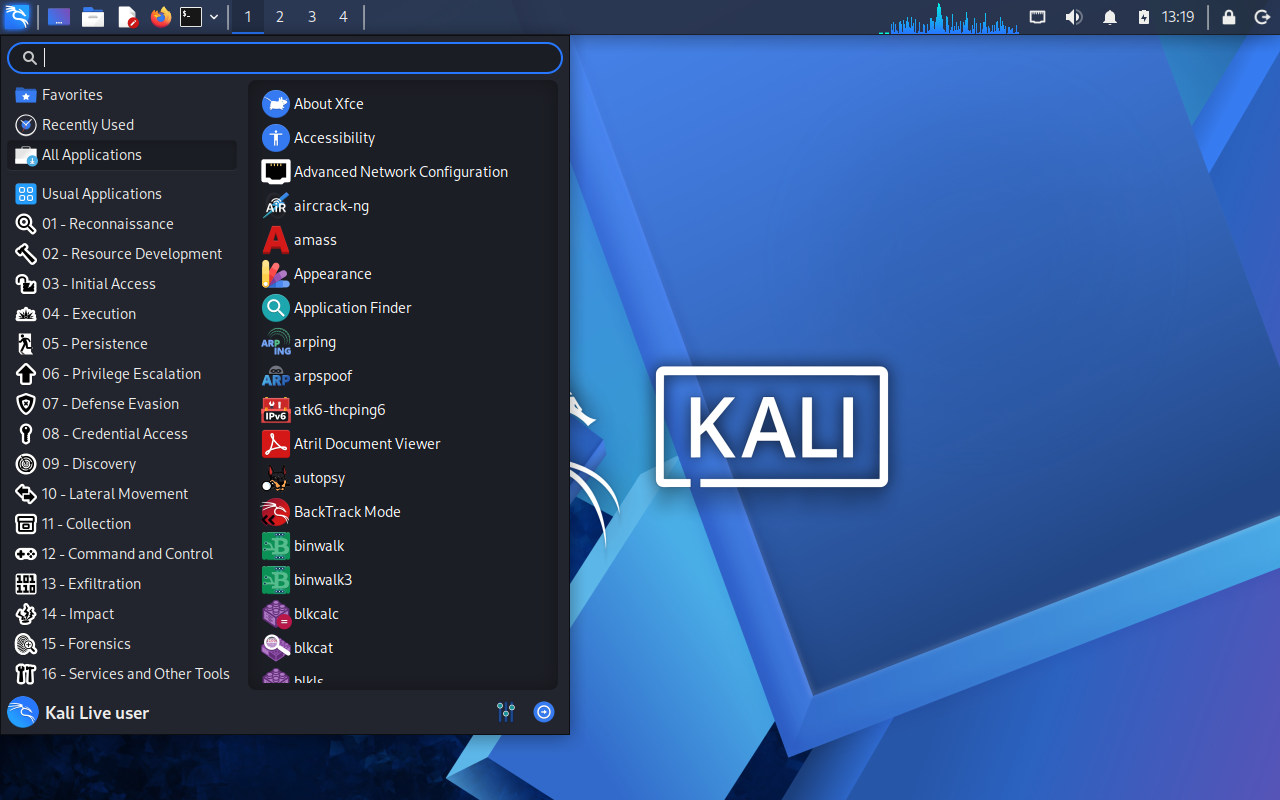Launch the amass tool
This screenshot has height=800, width=1280.
(403, 240)
